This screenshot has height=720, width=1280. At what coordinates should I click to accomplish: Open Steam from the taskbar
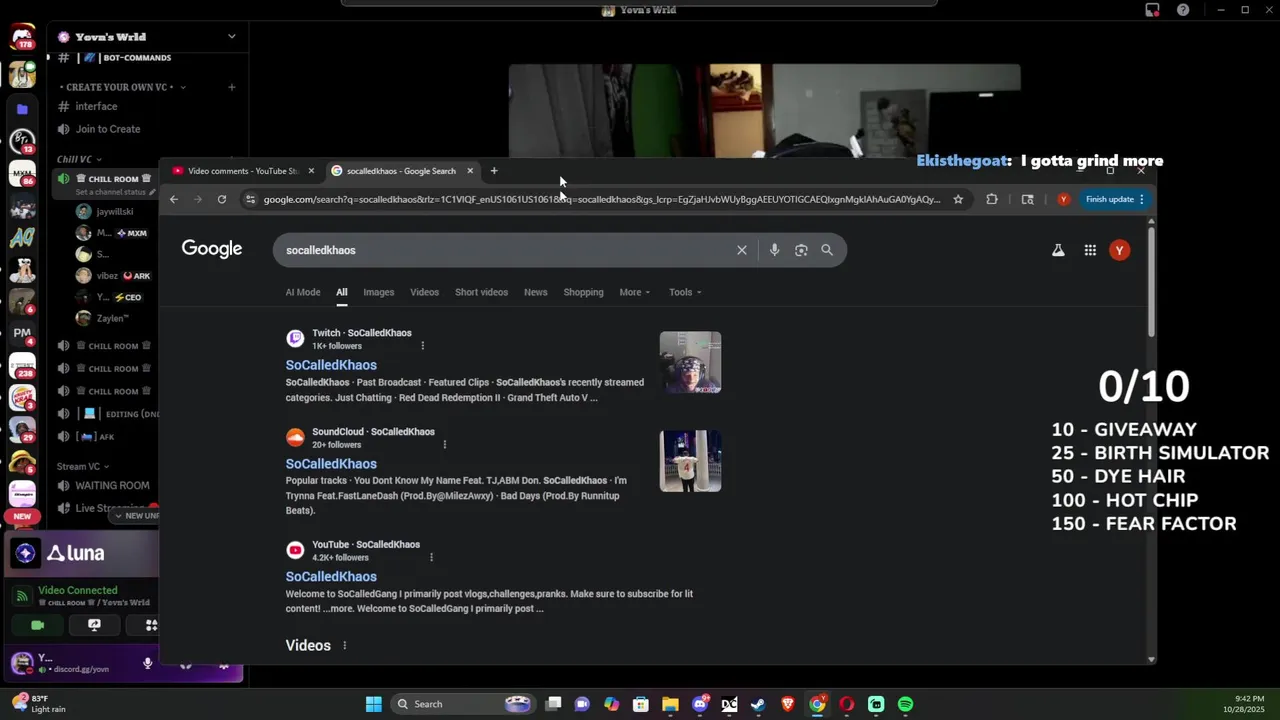click(x=758, y=704)
